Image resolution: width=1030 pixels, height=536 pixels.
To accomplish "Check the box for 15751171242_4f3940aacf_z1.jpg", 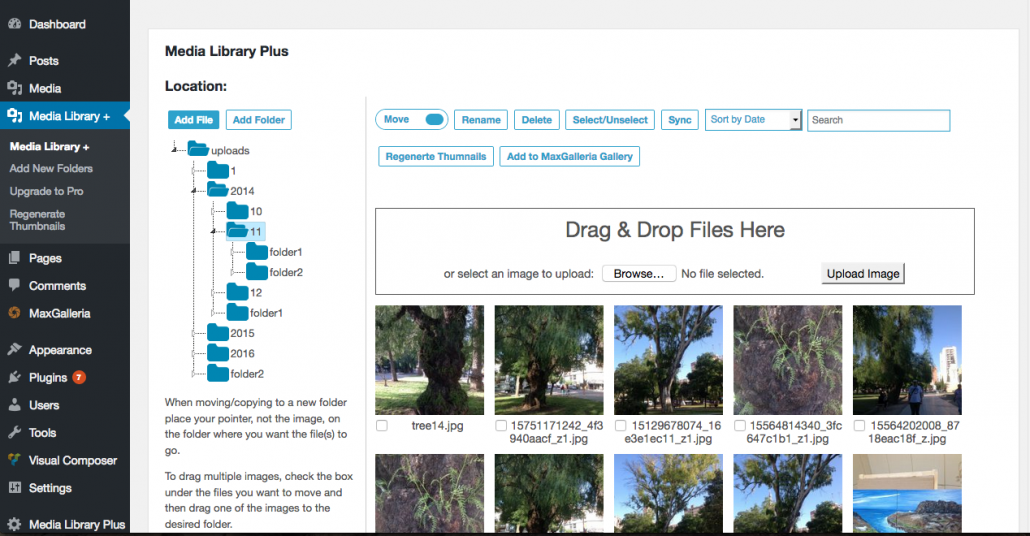I will pos(501,426).
